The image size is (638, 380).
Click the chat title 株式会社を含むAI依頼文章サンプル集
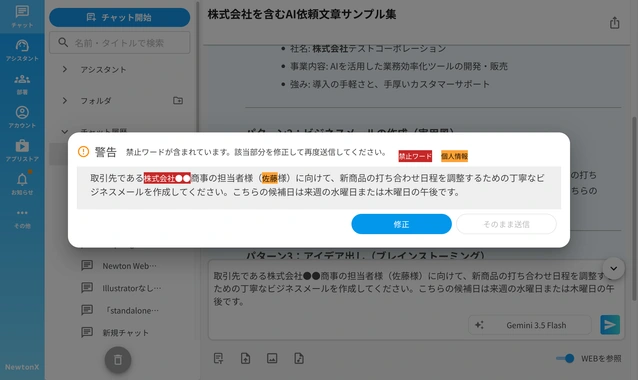pyautogui.click(x=302, y=14)
